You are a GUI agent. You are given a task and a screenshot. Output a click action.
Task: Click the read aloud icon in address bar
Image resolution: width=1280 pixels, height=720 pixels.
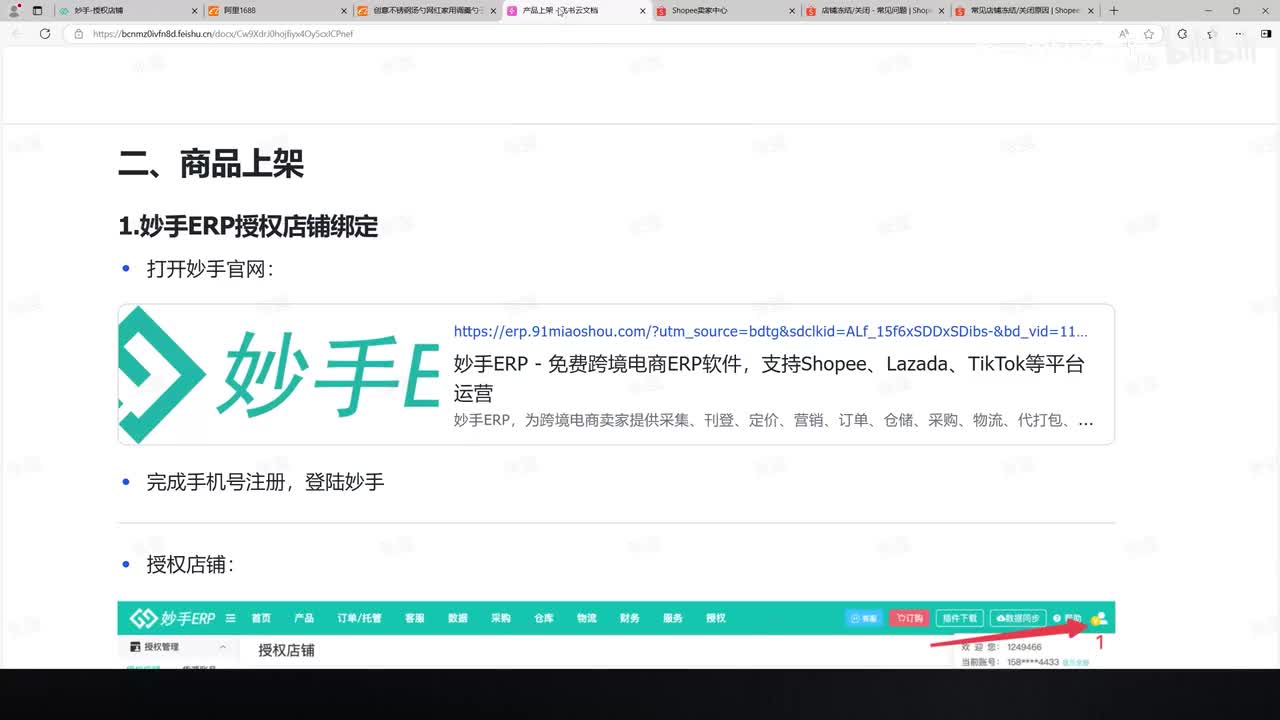pyautogui.click(x=1124, y=33)
